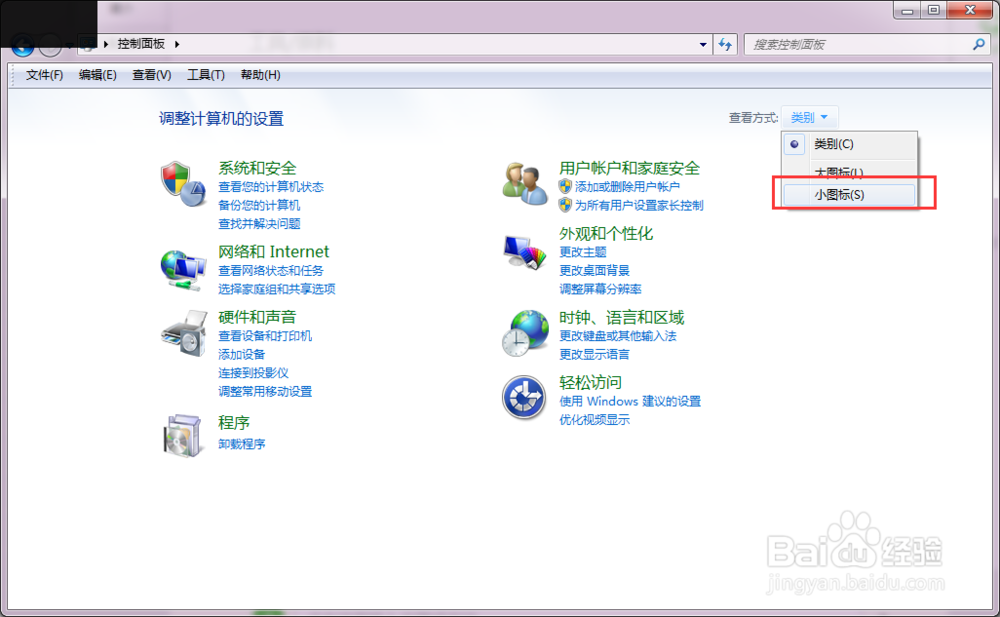
Task: Open the 用户帐户和家庭安全 heading link
Action: (x=629, y=168)
